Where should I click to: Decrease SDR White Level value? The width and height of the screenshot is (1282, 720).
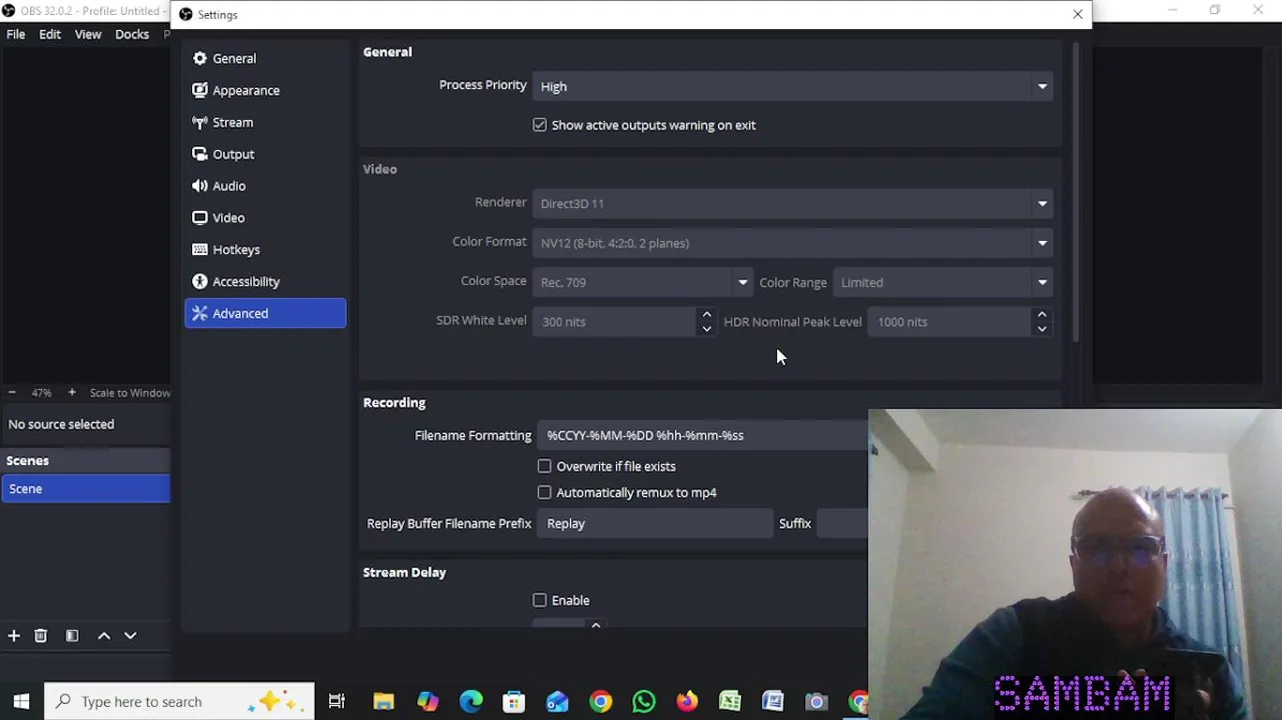pos(707,329)
